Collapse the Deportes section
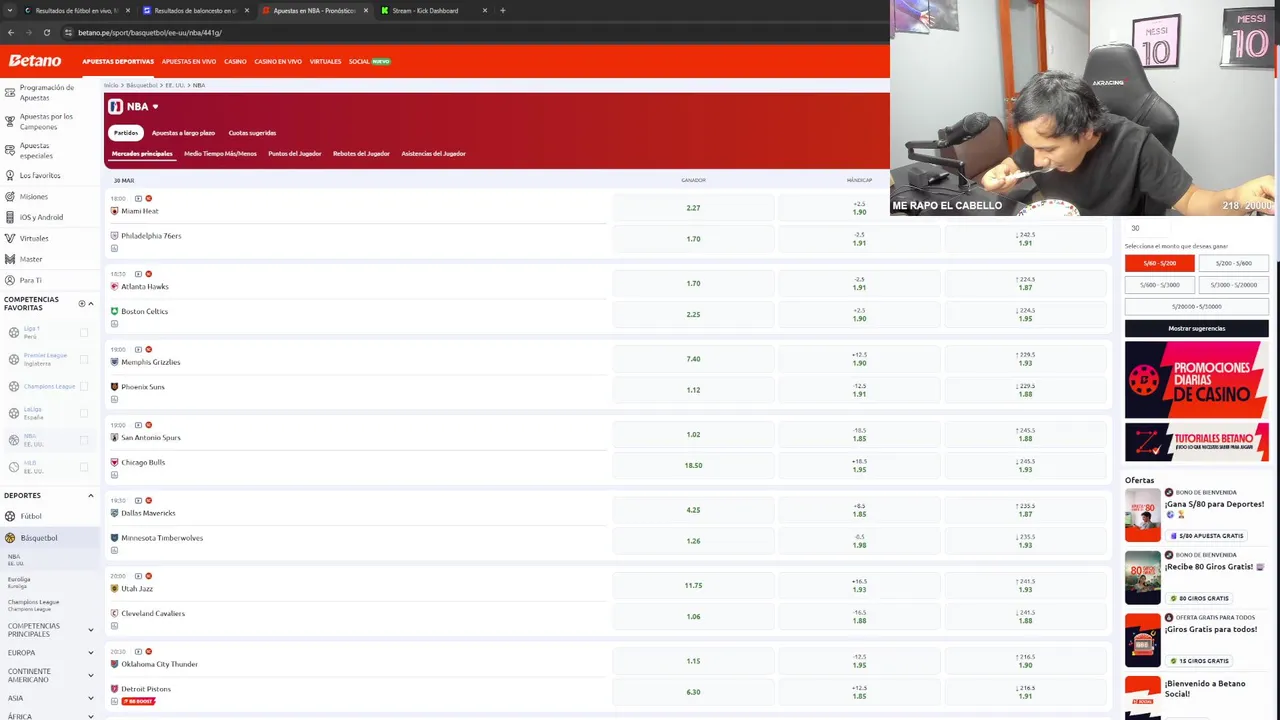Screen dimensions: 1280x720 click(x=91, y=495)
